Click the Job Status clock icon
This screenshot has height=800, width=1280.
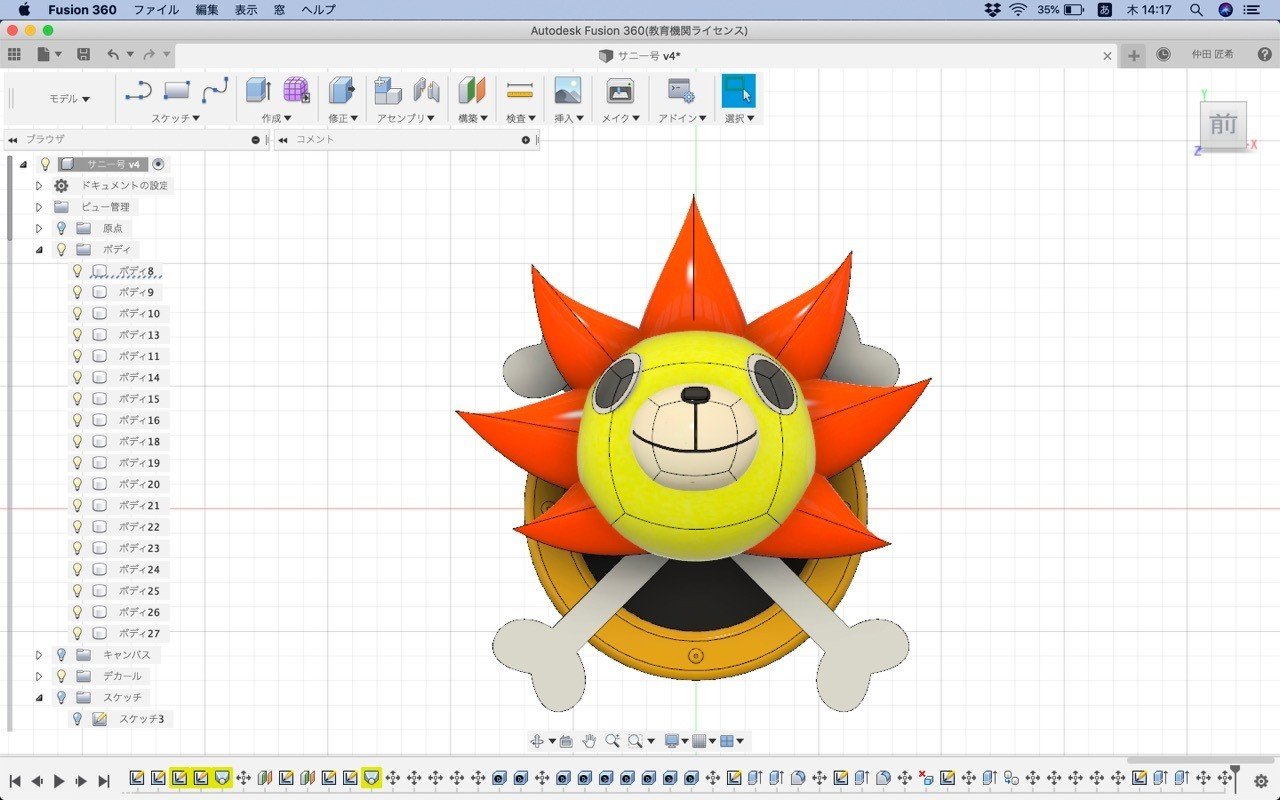tap(1163, 55)
